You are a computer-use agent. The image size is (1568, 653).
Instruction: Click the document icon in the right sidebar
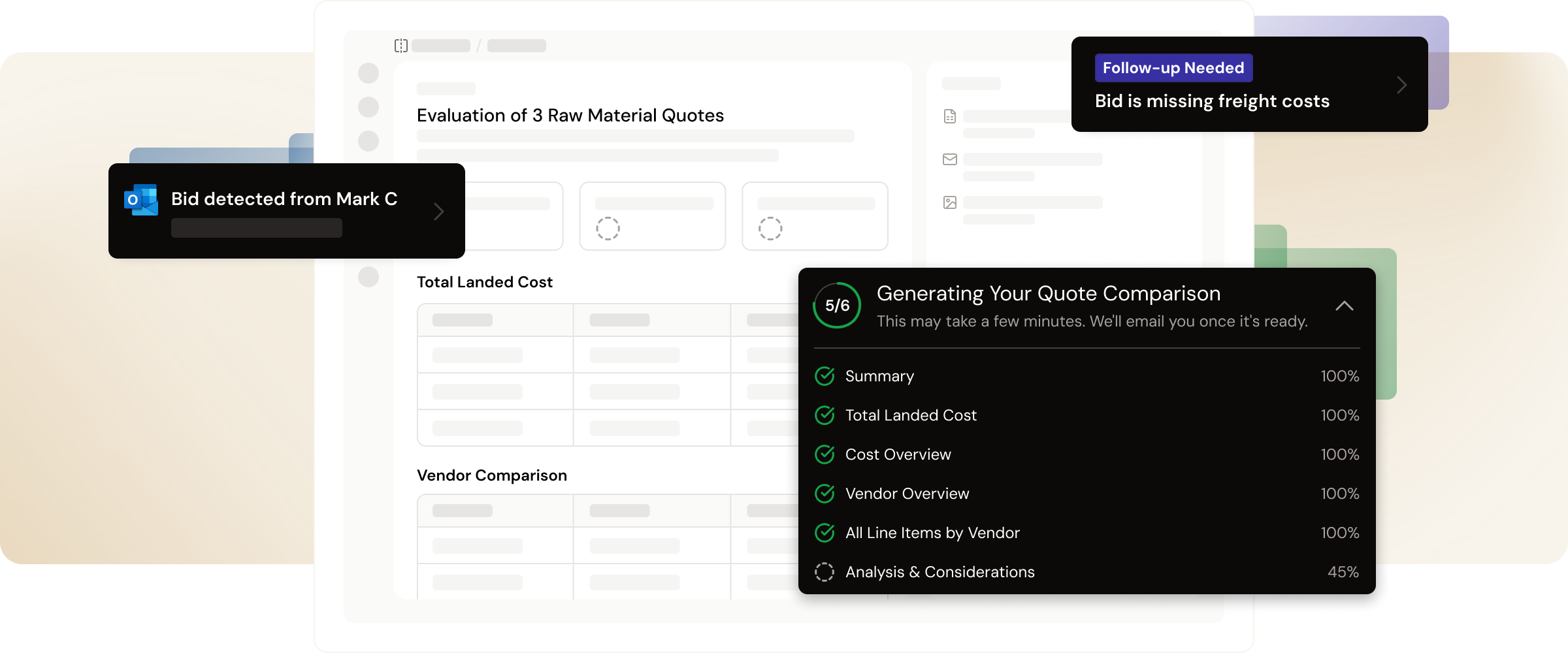950,116
